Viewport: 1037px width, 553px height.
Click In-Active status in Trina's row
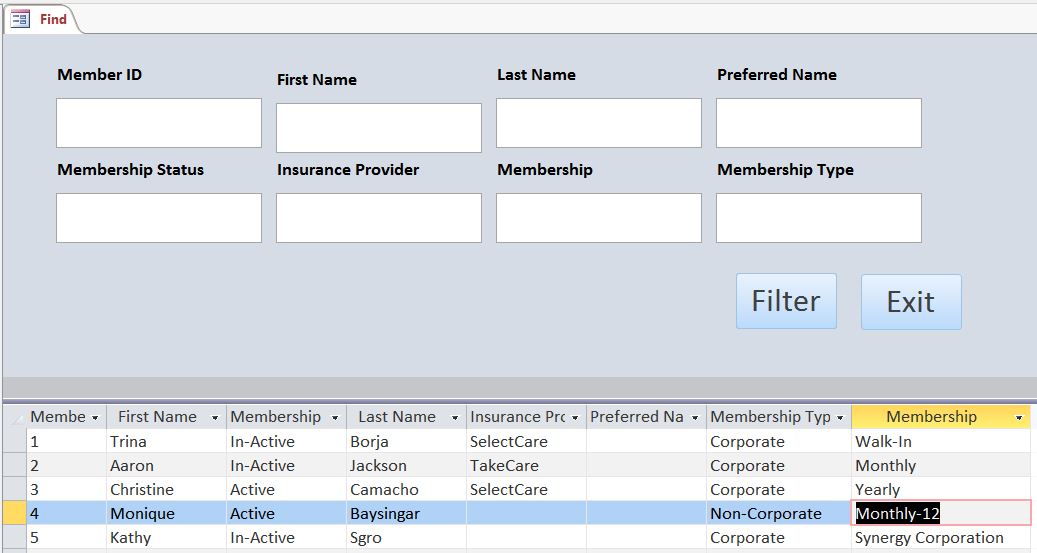click(x=286, y=441)
